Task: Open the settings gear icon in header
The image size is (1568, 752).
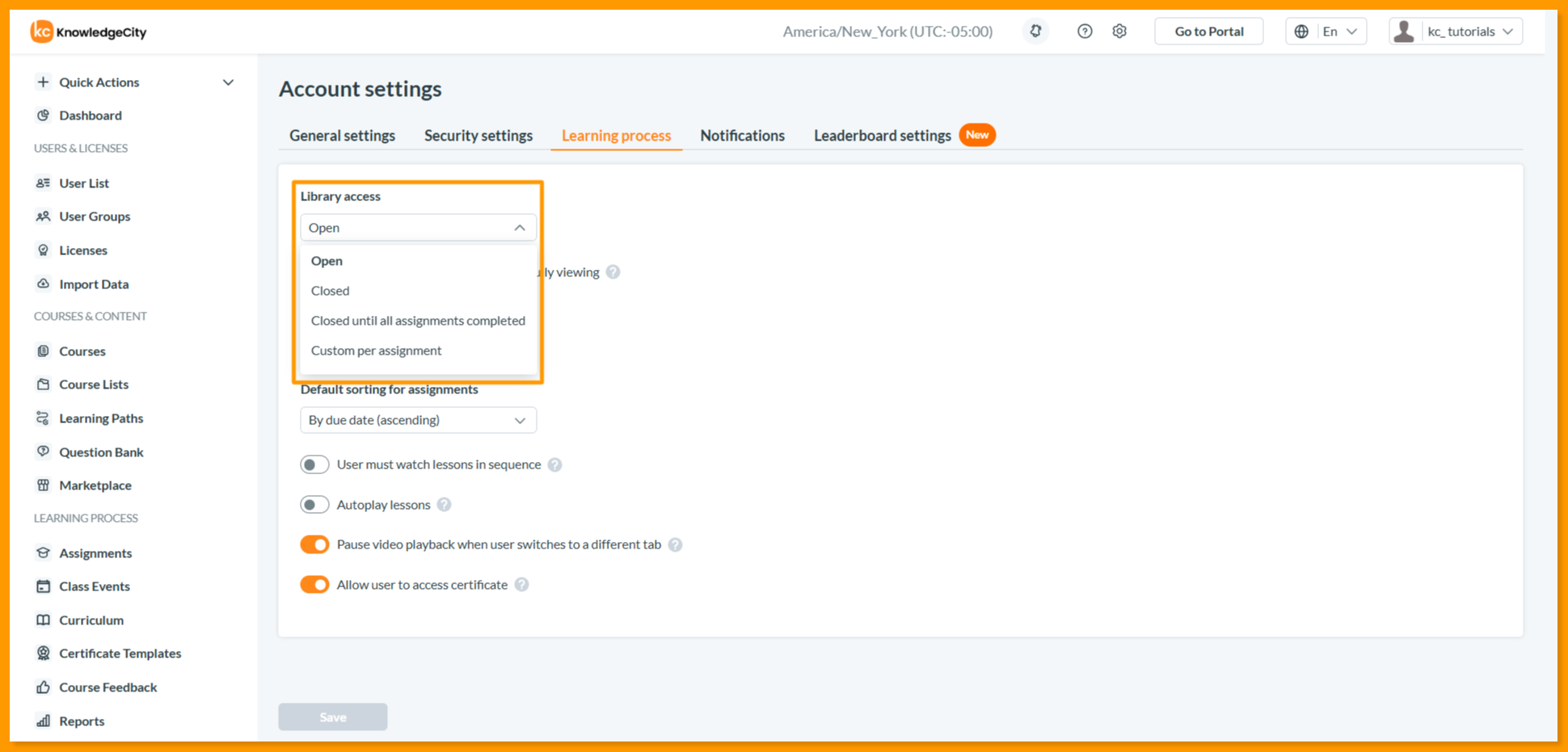Action: 1119,32
